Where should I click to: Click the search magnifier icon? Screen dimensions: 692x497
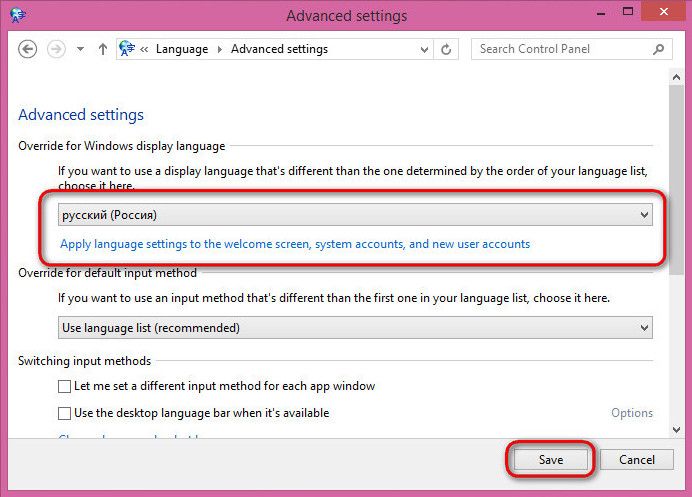point(658,49)
